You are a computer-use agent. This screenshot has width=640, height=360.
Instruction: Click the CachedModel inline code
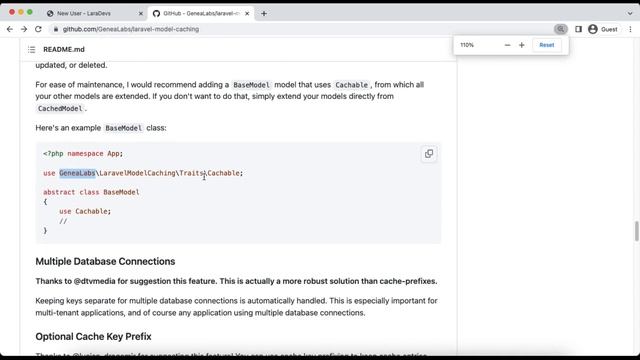(x=60, y=109)
